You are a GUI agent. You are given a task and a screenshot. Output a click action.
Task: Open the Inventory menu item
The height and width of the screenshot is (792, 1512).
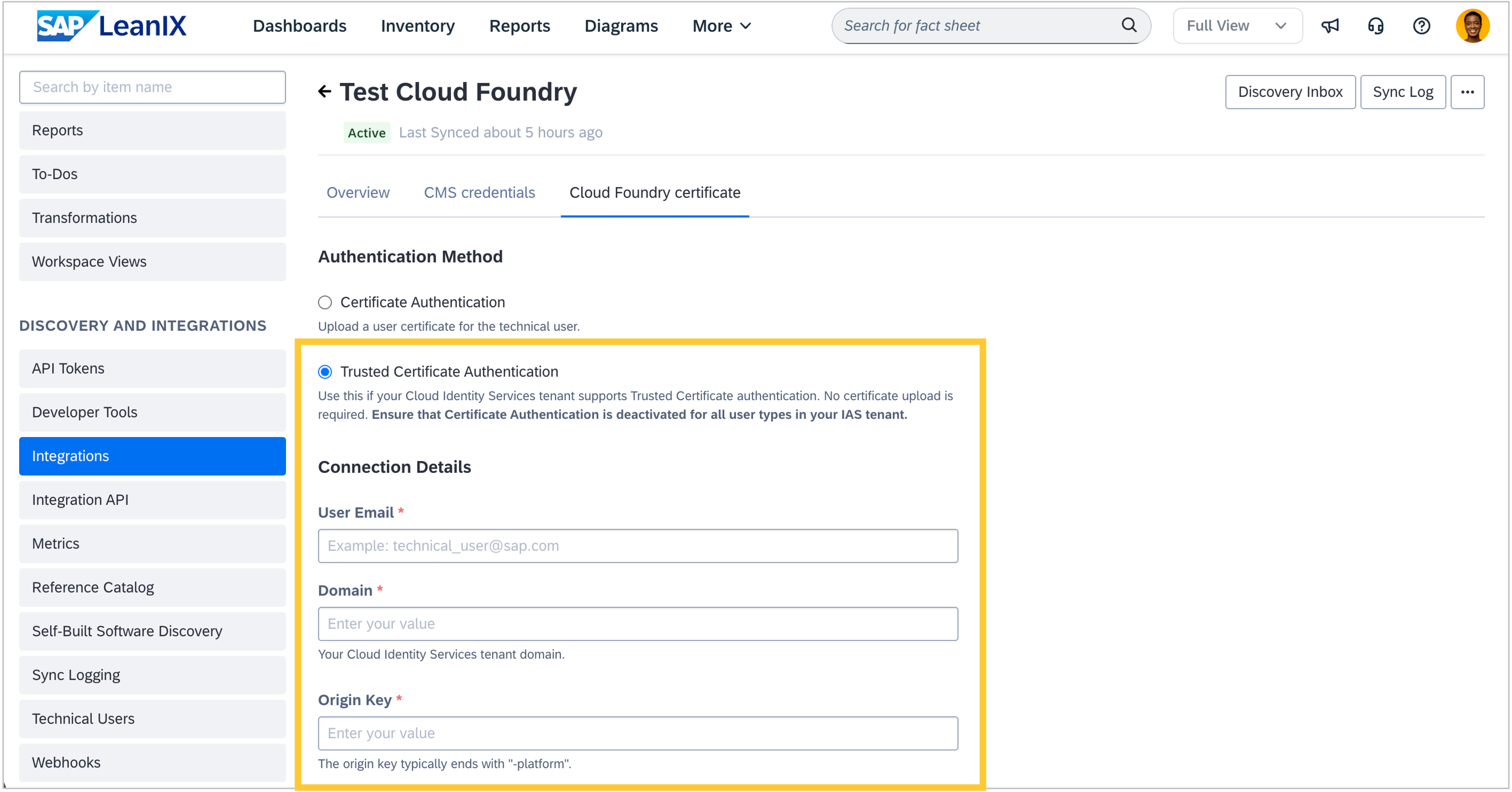(x=417, y=26)
